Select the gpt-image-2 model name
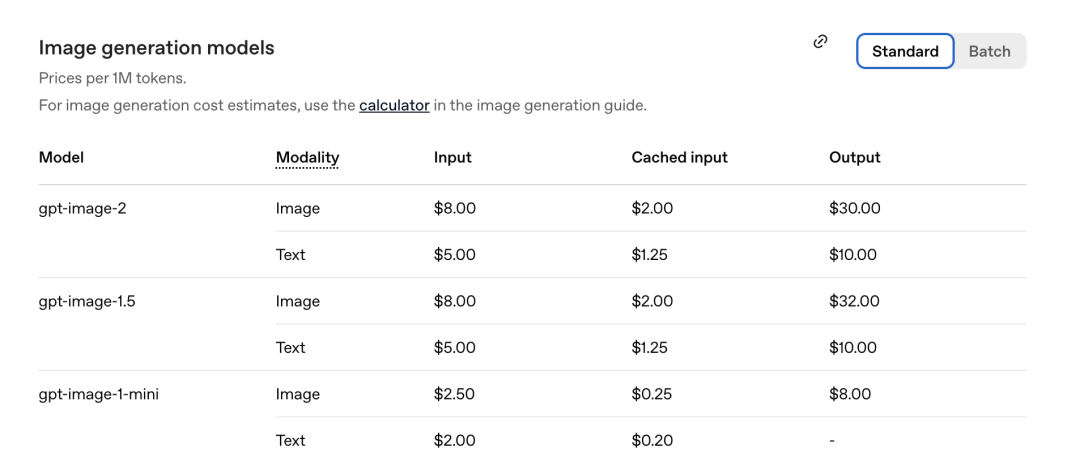The width and height of the screenshot is (1080, 469). click(x=82, y=208)
